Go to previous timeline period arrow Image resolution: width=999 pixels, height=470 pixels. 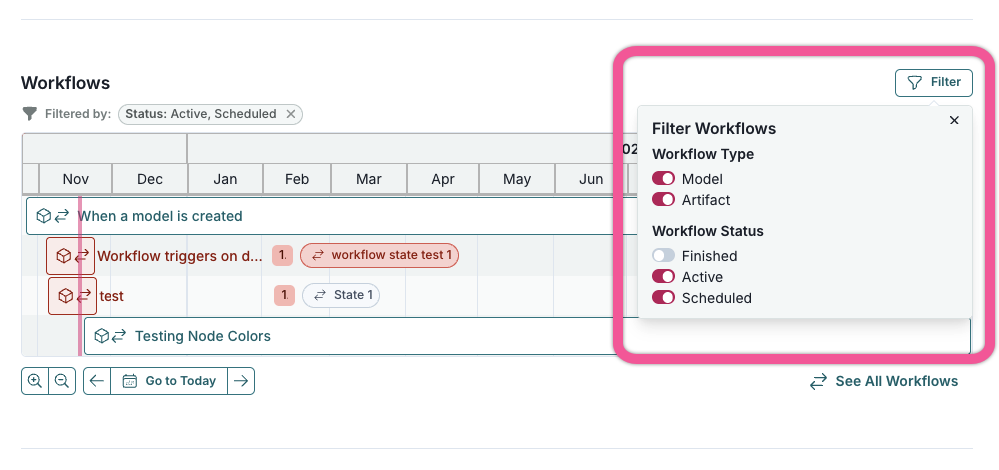pyautogui.click(x=97, y=381)
